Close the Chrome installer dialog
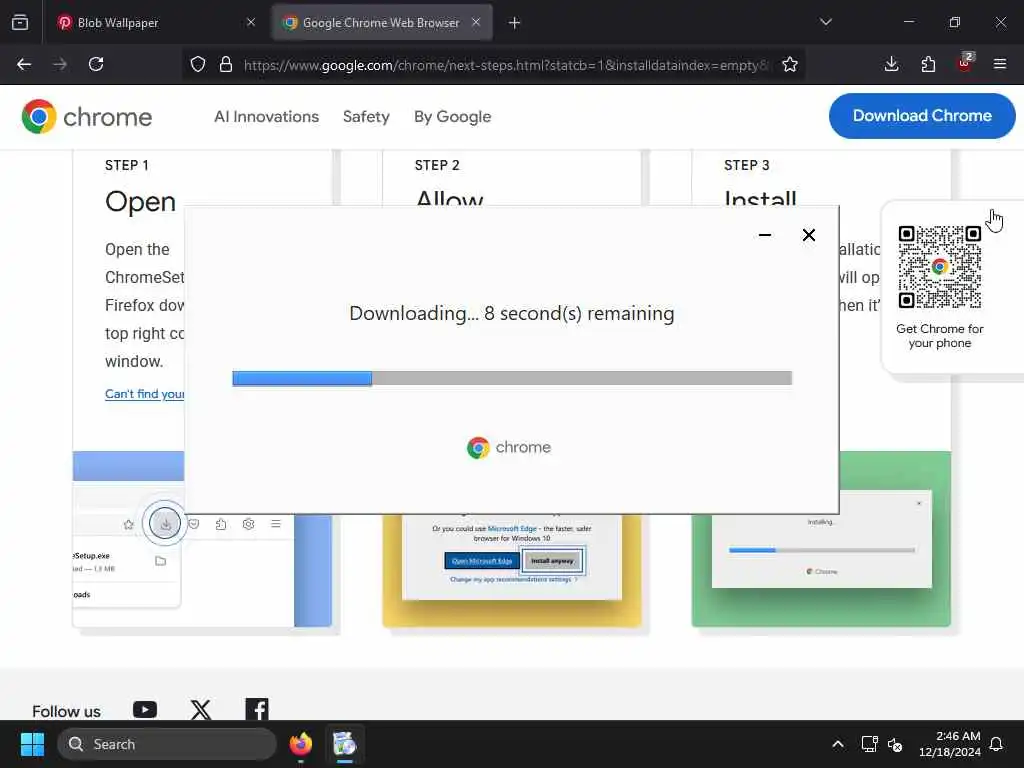Viewport: 1024px width, 768px height. coord(808,235)
